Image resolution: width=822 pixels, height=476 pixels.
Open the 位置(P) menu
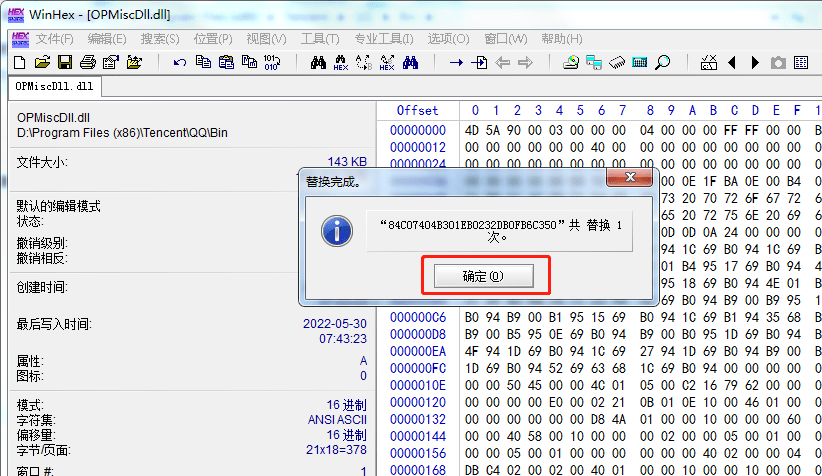pyautogui.click(x=213, y=39)
